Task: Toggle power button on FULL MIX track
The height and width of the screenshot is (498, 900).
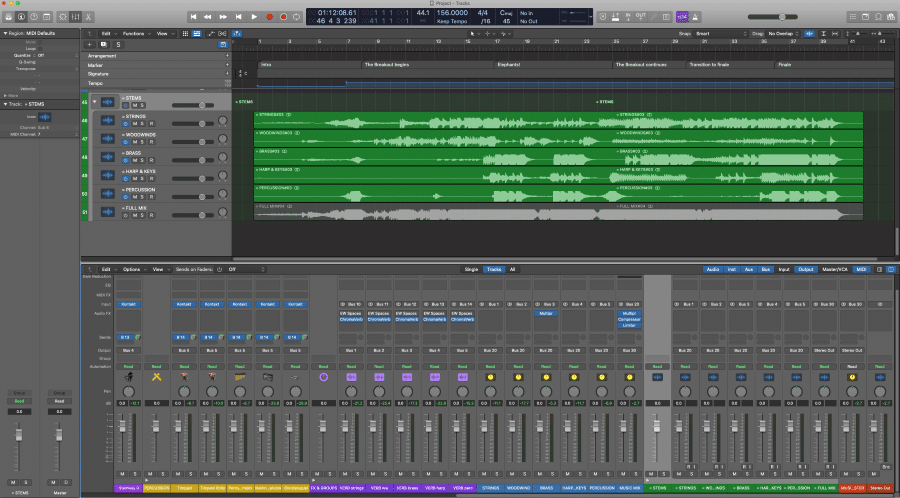Action: pyautogui.click(x=125, y=215)
